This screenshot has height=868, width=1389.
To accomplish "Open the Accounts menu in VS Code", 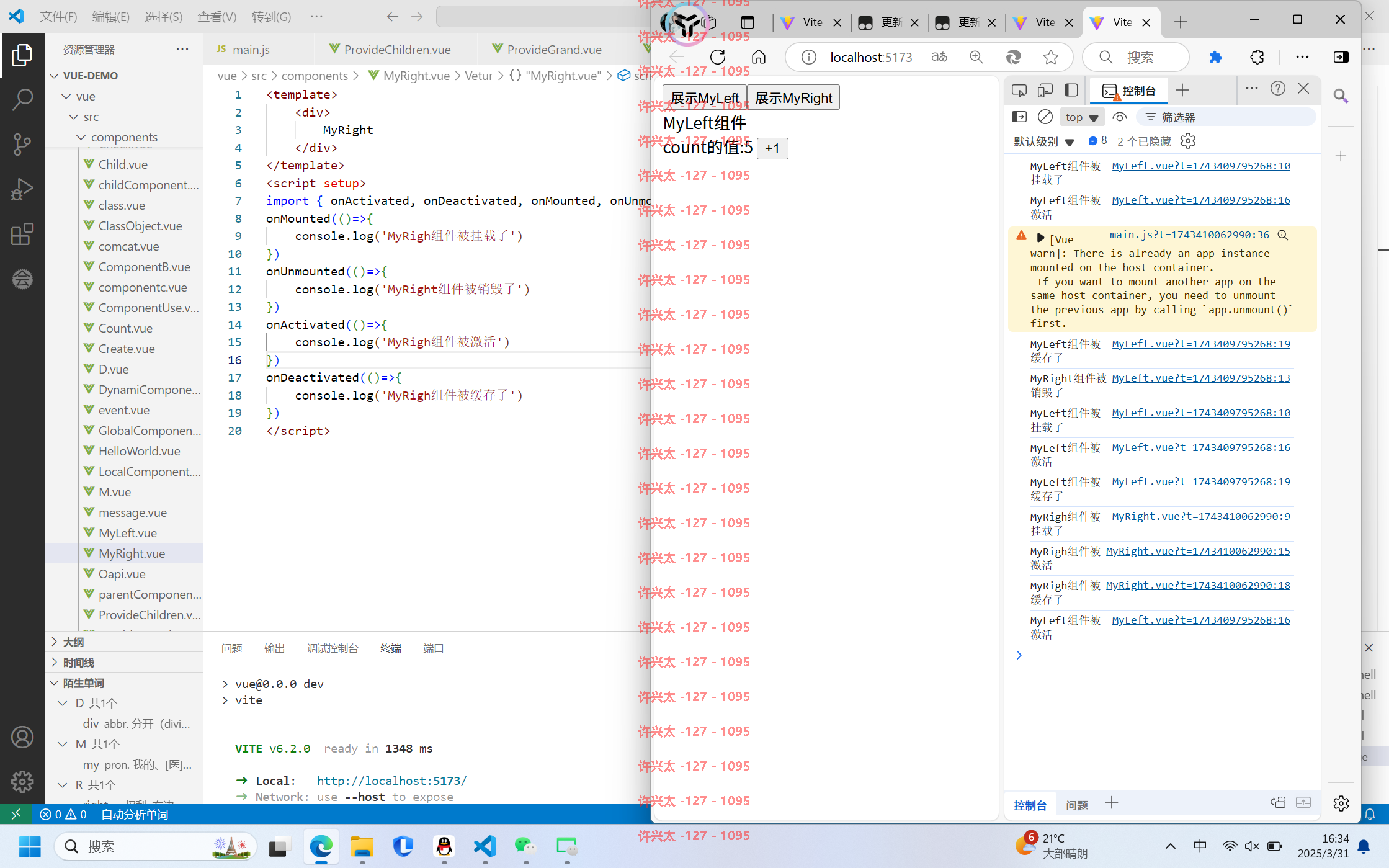I will pos(22,737).
